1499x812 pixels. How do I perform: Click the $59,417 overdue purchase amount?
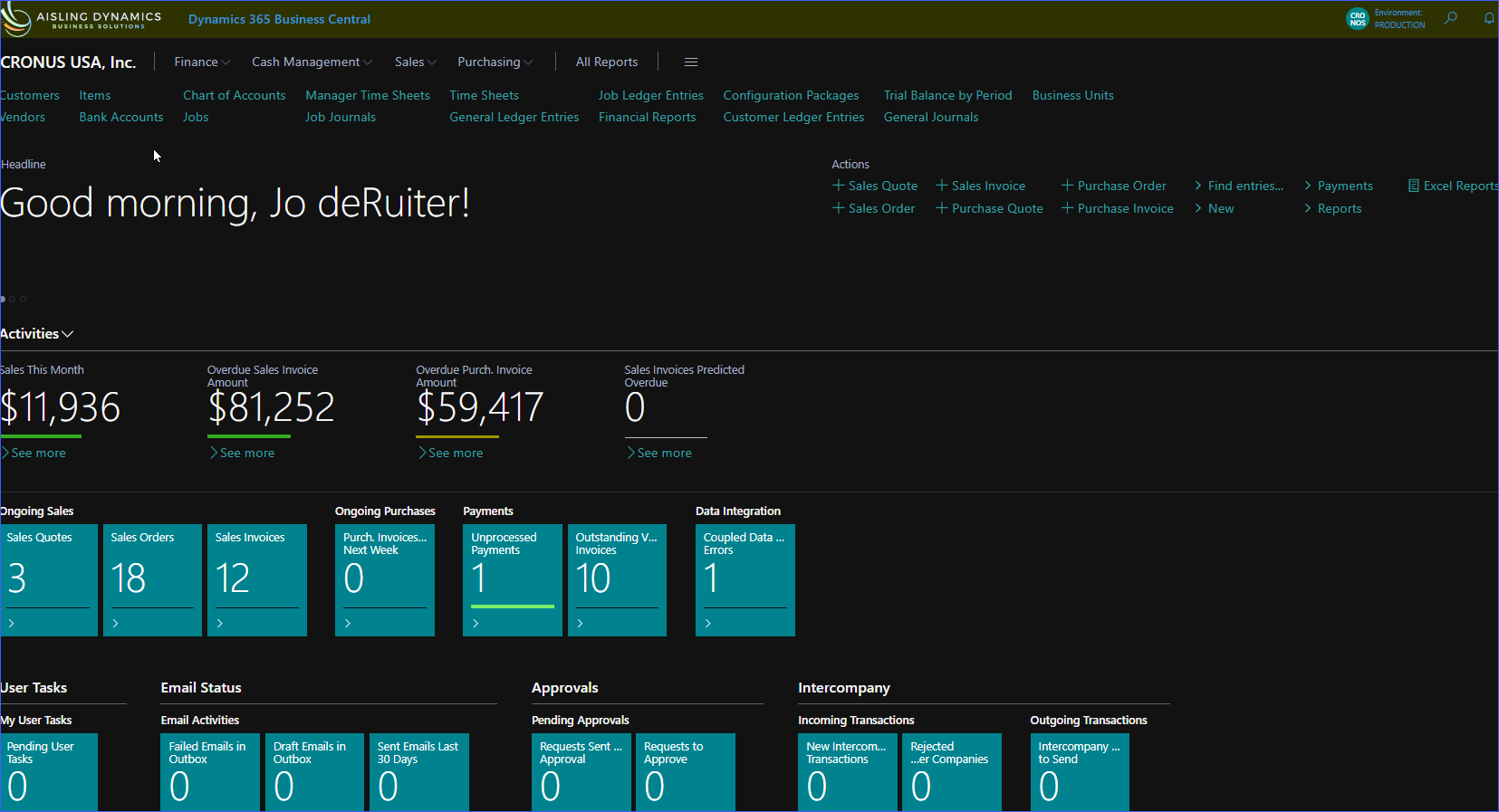point(480,407)
